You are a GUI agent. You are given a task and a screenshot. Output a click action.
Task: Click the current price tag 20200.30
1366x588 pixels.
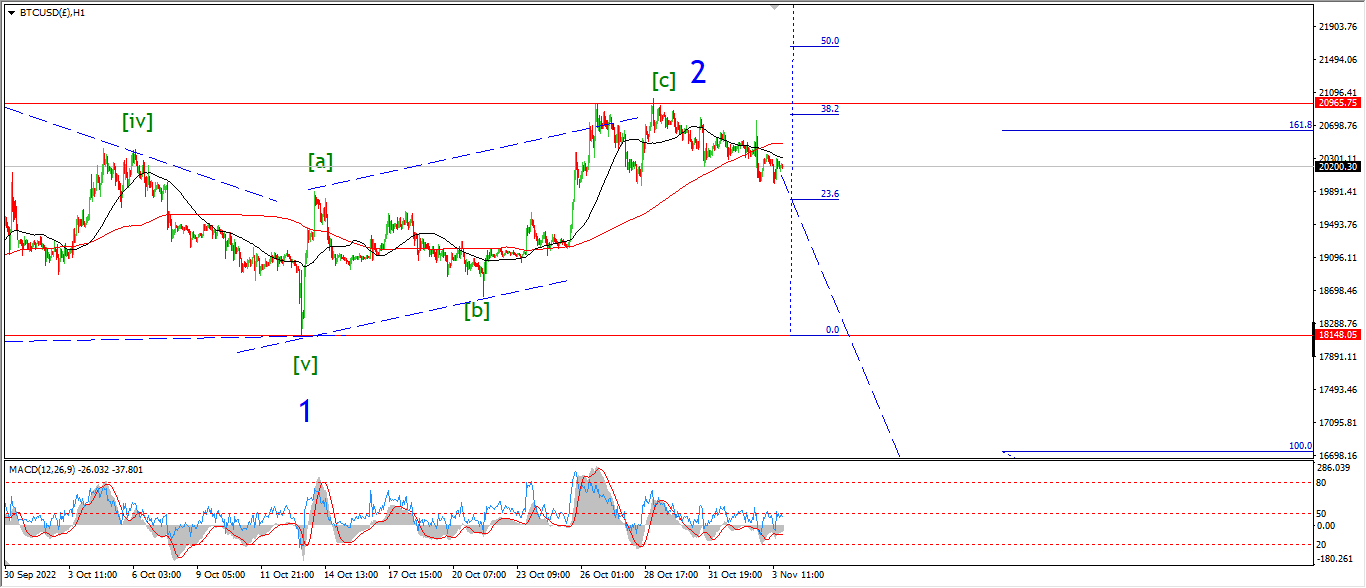click(1338, 167)
